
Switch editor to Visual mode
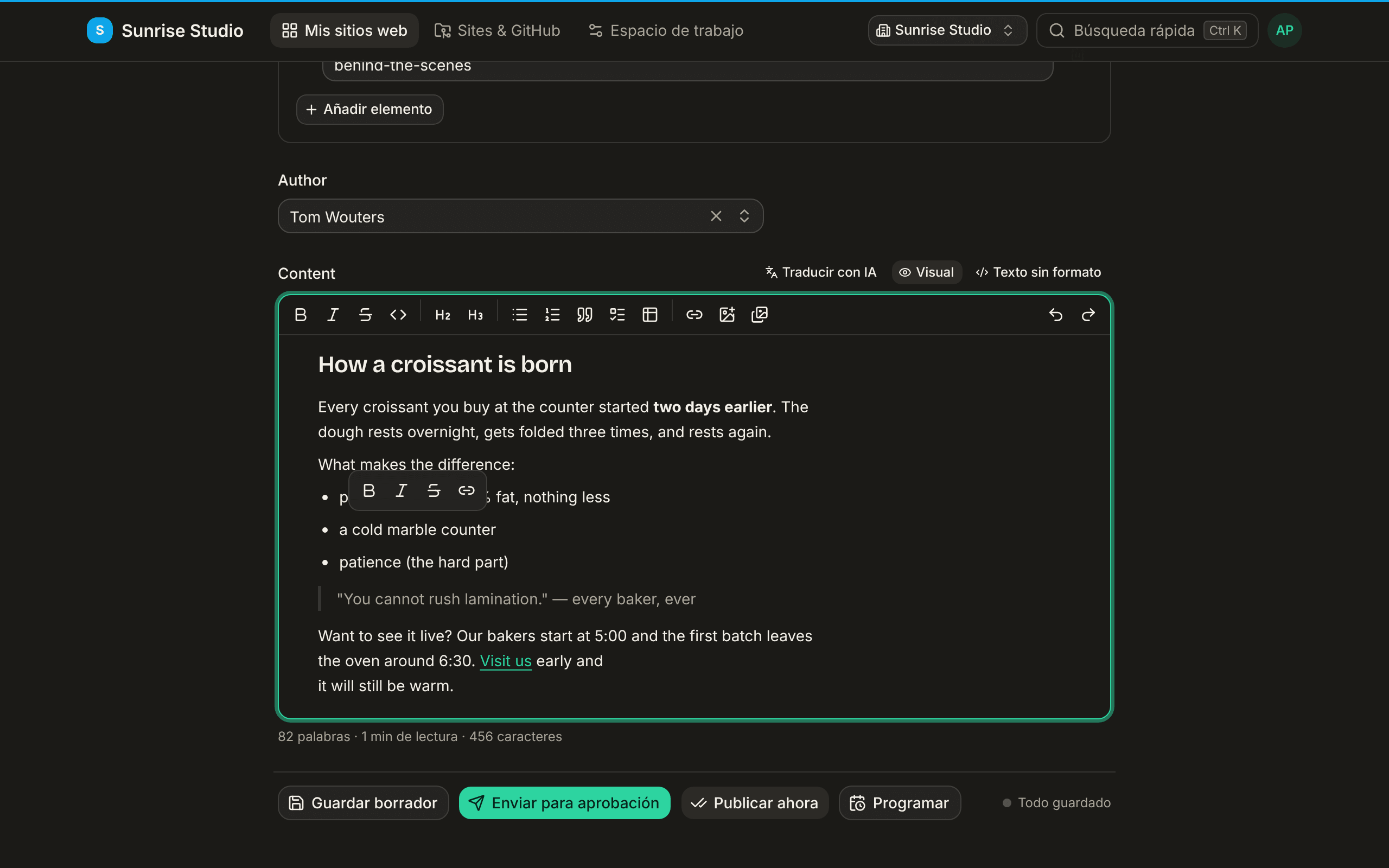coord(926,272)
